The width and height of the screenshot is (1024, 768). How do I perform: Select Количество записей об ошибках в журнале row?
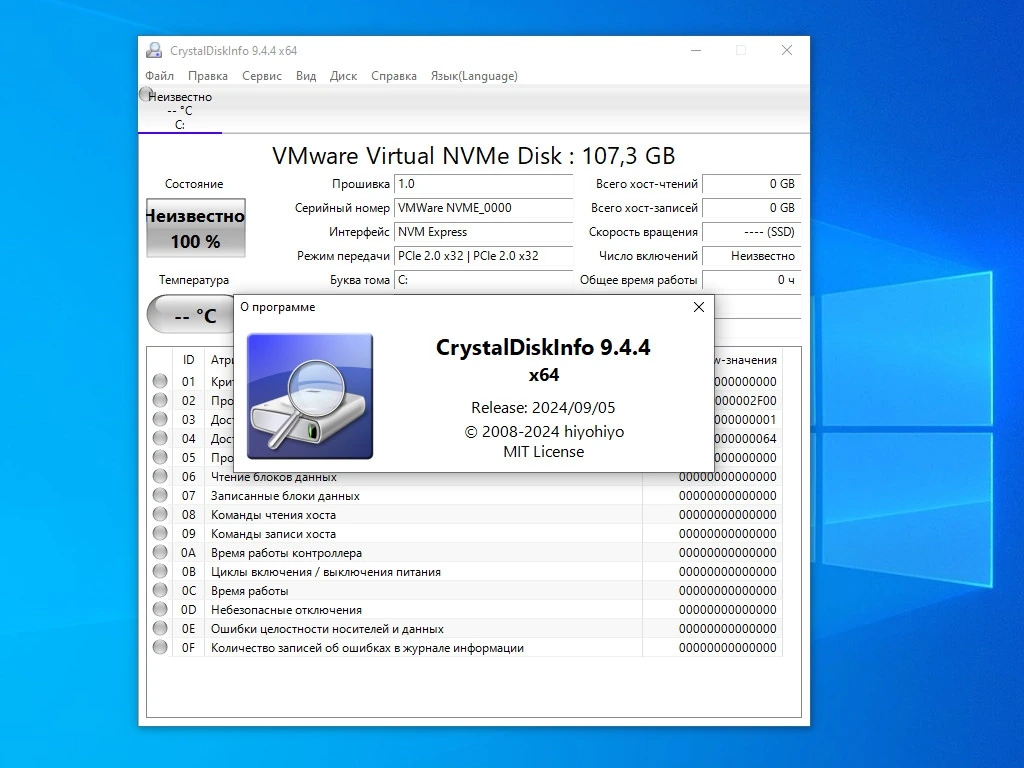coord(465,648)
